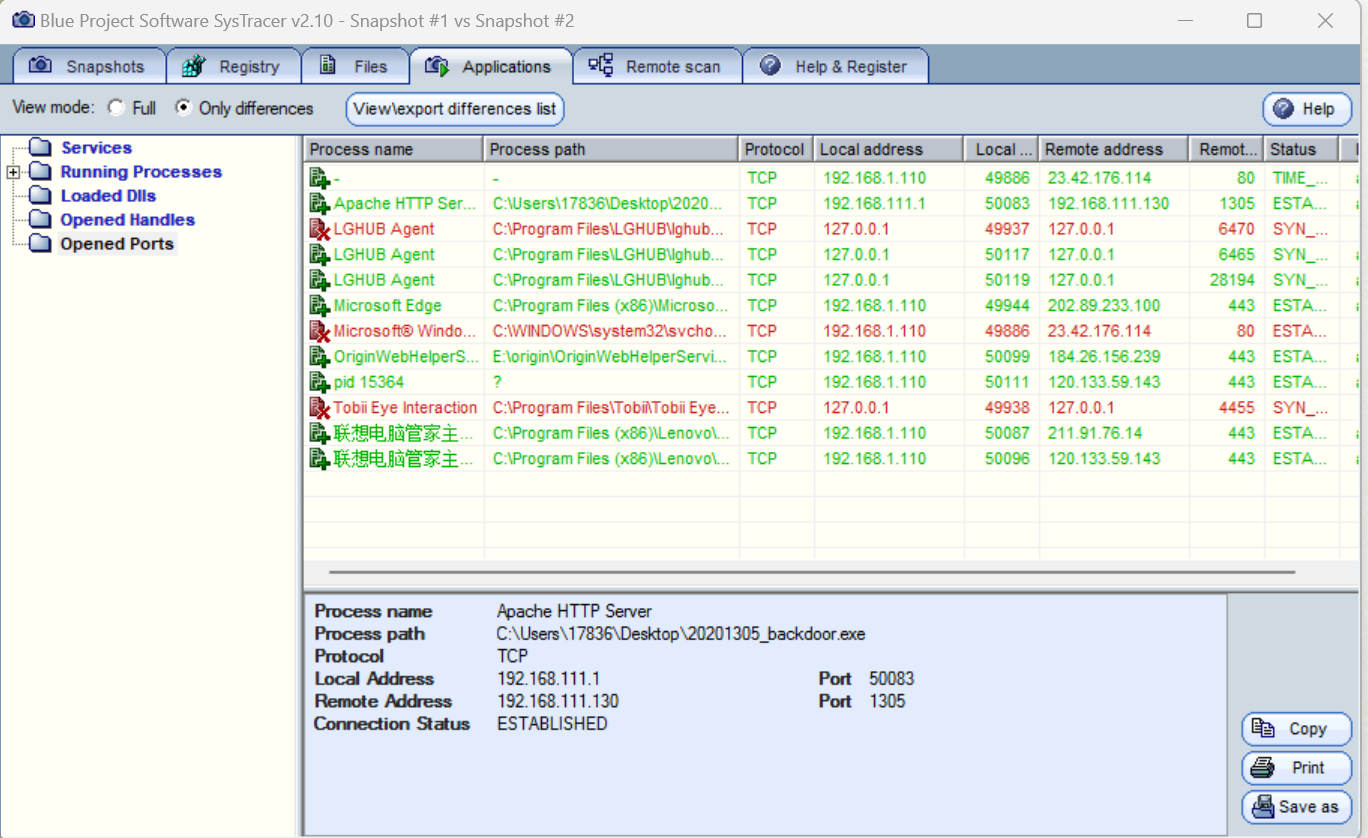The width and height of the screenshot is (1368, 838).
Task: Select Running Processes in the tree
Action: coord(141,171)
